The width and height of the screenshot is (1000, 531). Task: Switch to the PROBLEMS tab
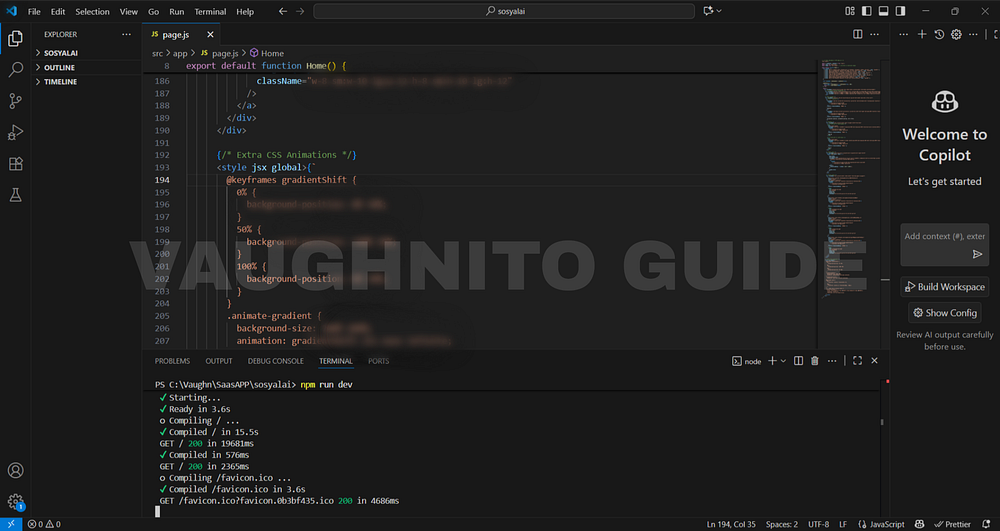coord(172,361)
